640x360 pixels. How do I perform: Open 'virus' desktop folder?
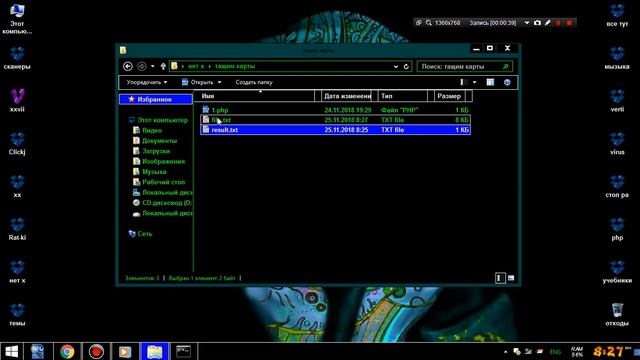point(617,143)
